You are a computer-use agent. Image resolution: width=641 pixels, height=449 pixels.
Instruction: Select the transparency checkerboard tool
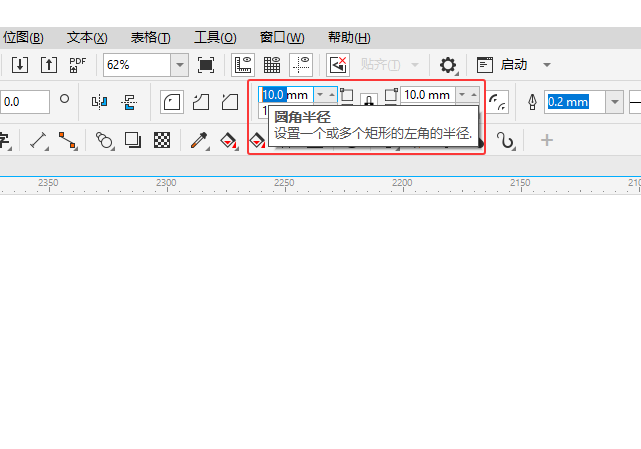coord(162,140)
